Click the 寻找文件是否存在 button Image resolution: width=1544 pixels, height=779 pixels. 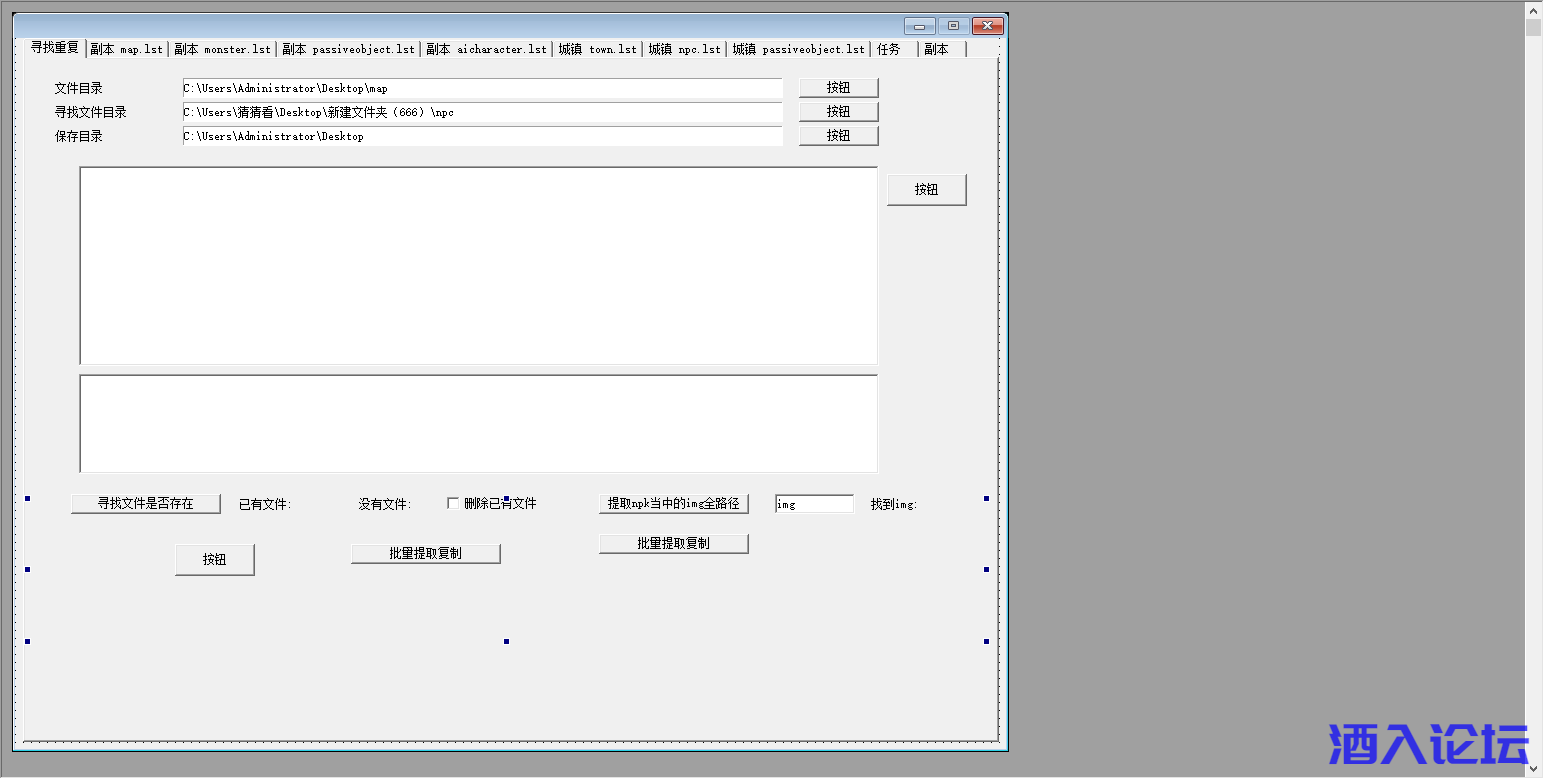coord(146,503)
